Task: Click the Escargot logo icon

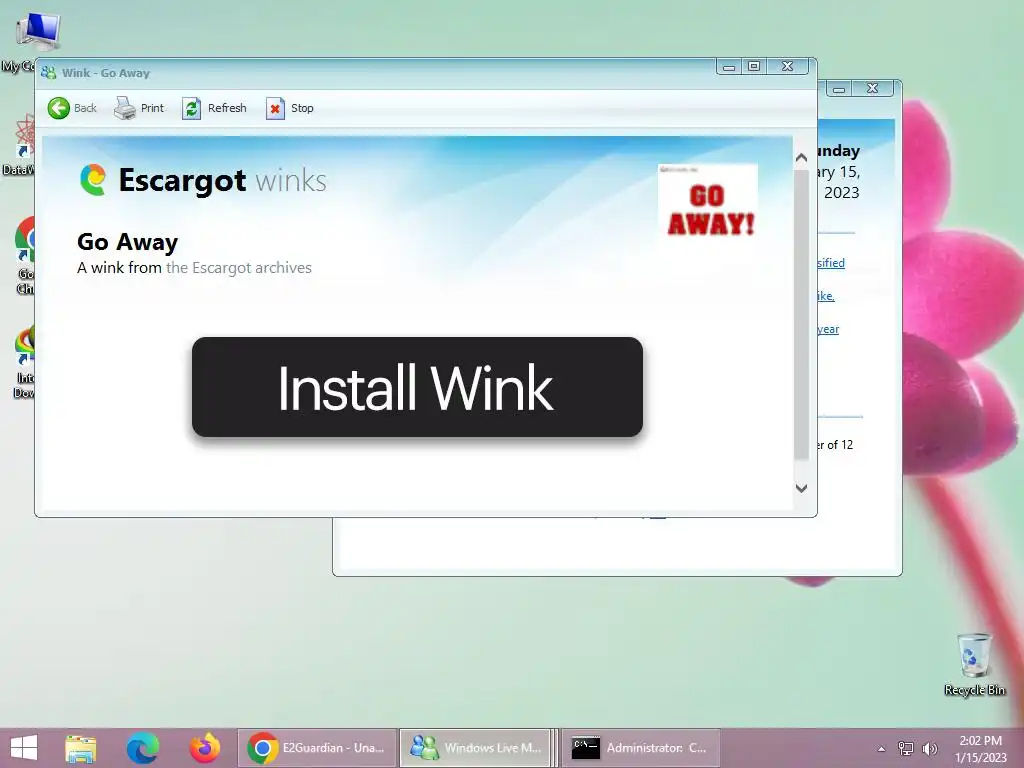Action: click(x=93, y=180)
